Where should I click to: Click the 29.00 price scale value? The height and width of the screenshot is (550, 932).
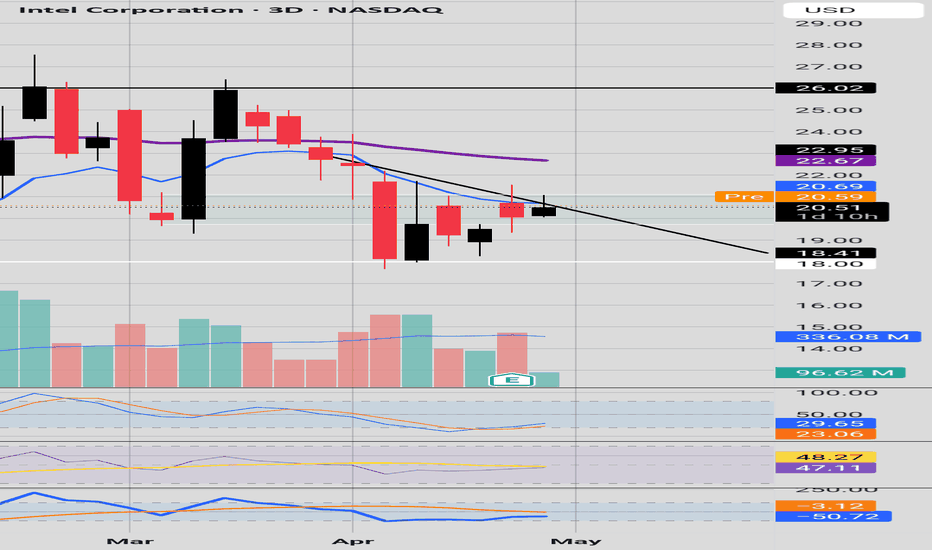(x=829, y=24)
